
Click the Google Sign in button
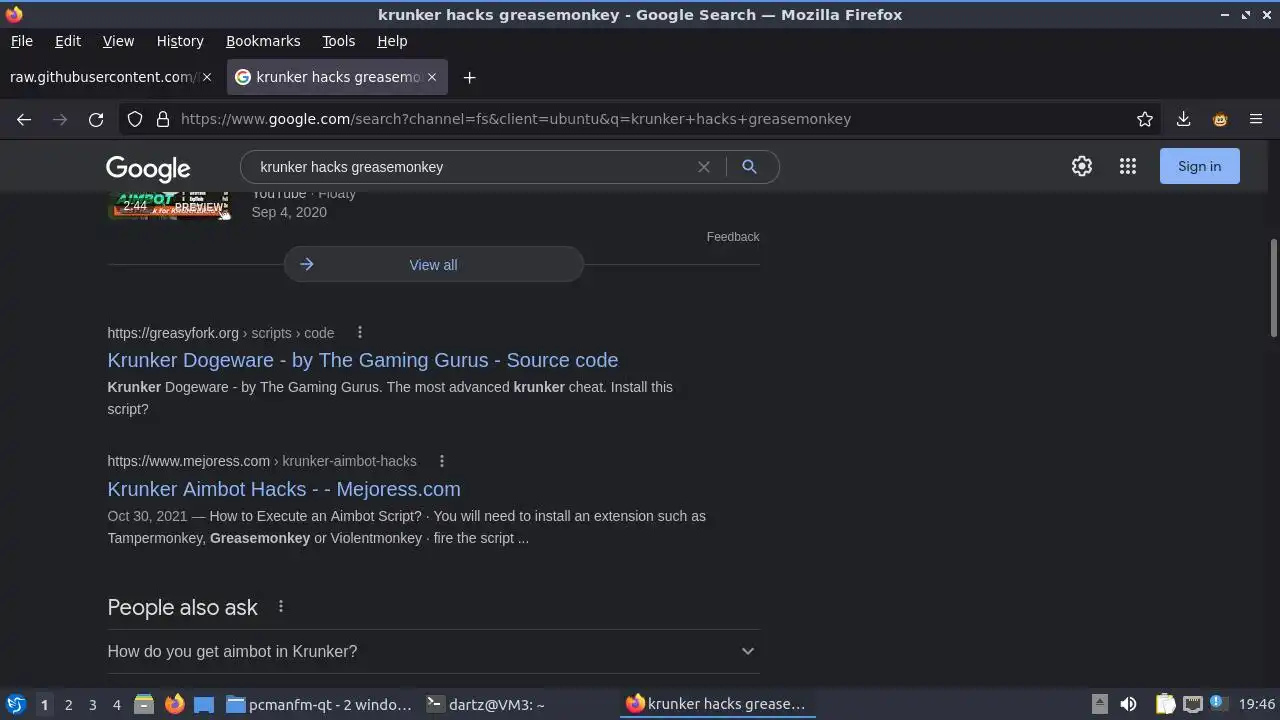pos(1199,166)
